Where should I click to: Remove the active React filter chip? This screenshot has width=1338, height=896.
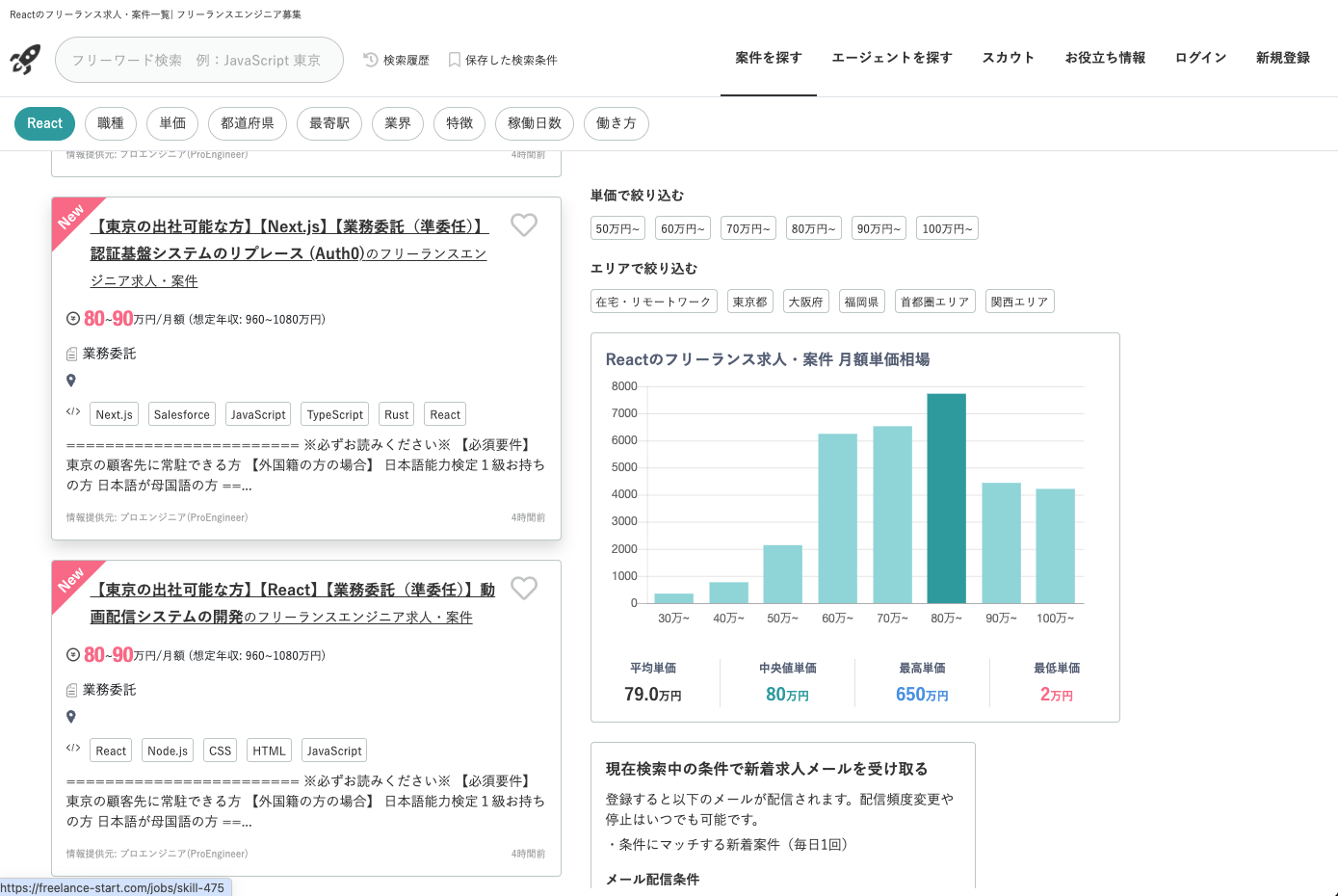(x=44, y=123)
